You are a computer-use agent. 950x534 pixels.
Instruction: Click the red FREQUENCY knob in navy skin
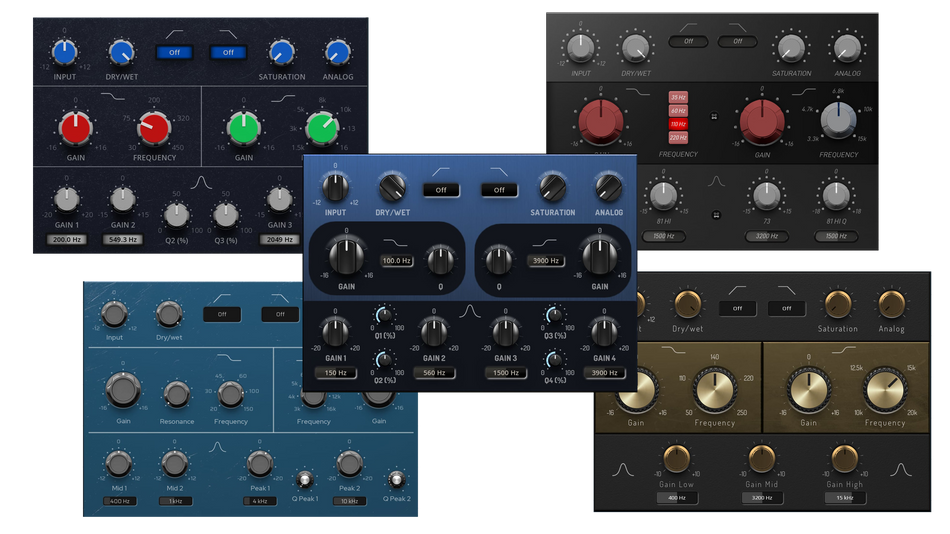click(x=154, y=128)
